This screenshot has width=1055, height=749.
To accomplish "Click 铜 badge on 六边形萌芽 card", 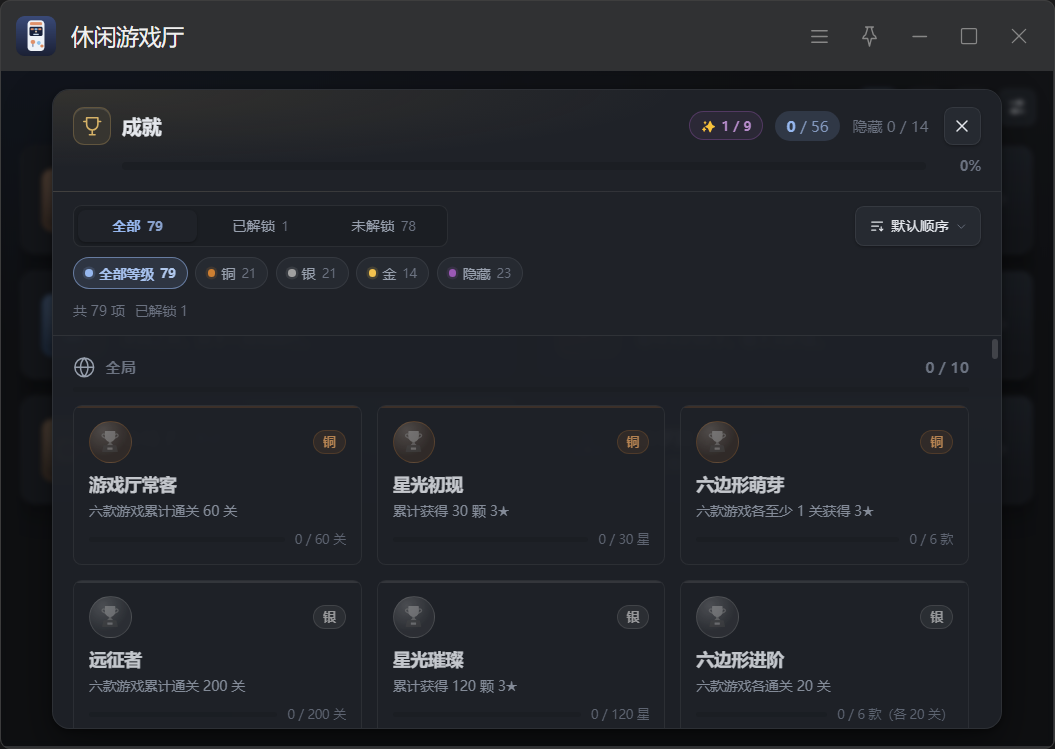I will point(937,441).
